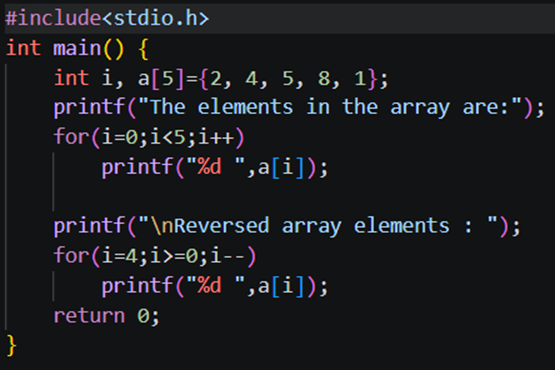Click the opening brace after main()
The image size is (555, 370).
(x=143, y=49)
